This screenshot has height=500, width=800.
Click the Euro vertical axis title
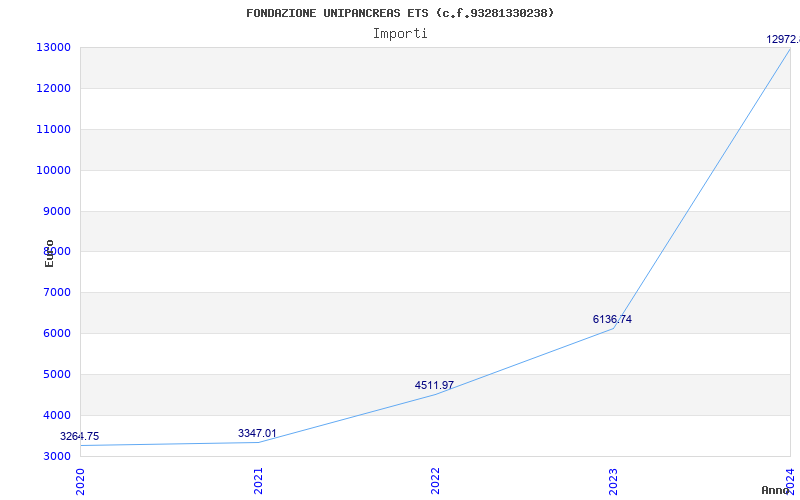(x=49, y=253)
